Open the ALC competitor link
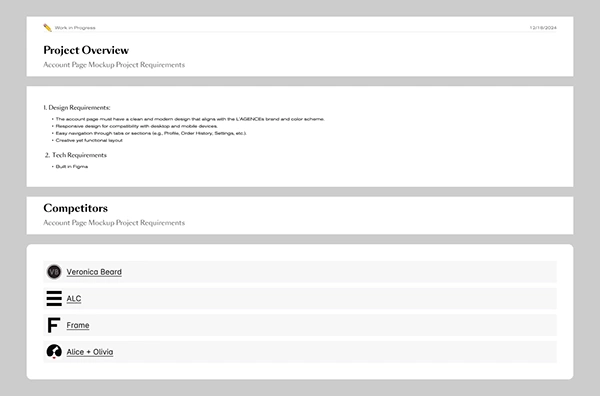This screenshot has height=396, width=600. point(74,299)
